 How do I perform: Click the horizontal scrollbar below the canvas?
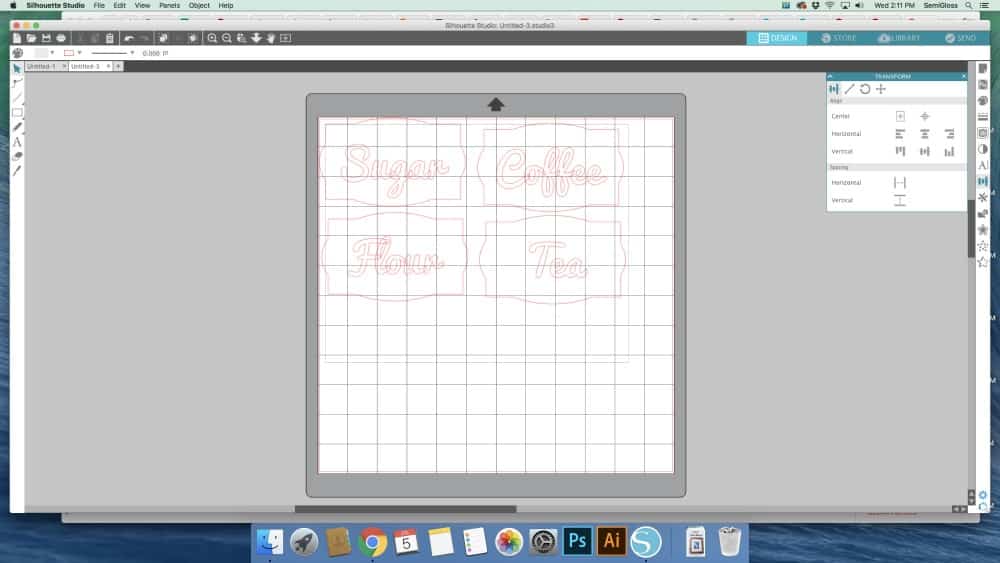405,509
